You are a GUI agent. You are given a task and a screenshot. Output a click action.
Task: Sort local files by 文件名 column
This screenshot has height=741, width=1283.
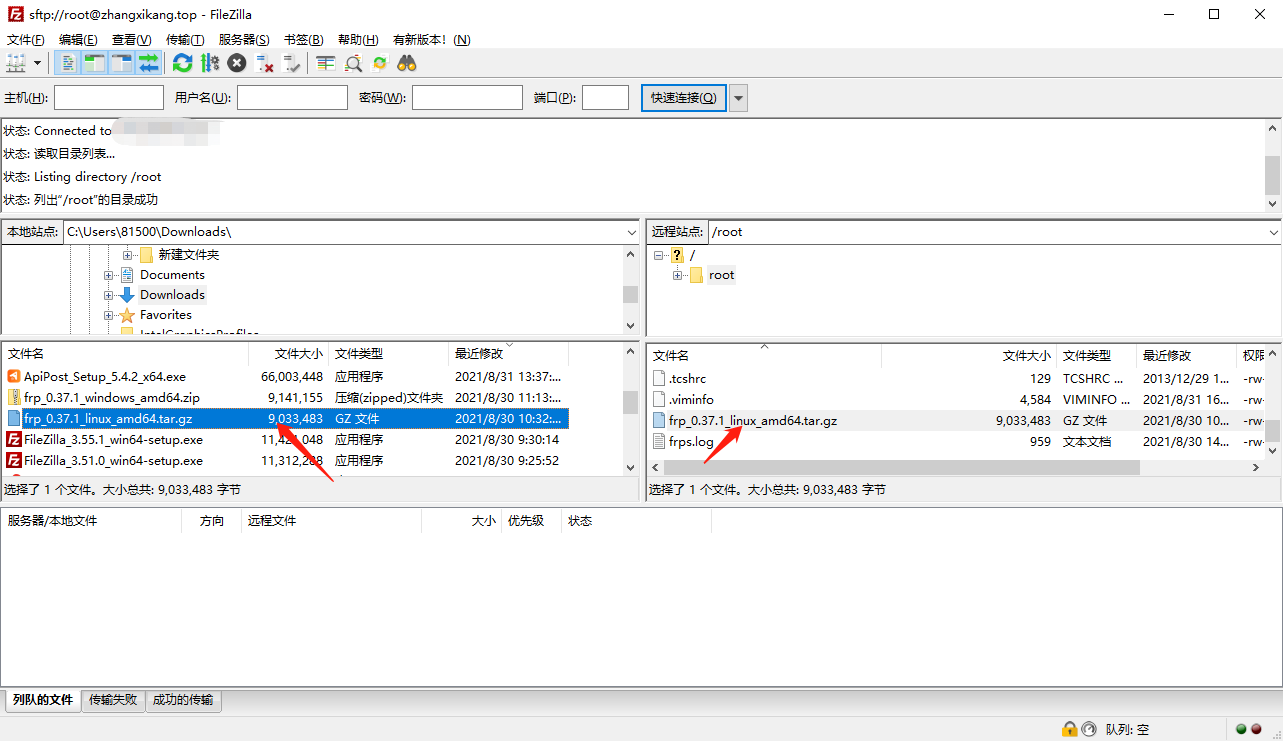coord(126,354)
